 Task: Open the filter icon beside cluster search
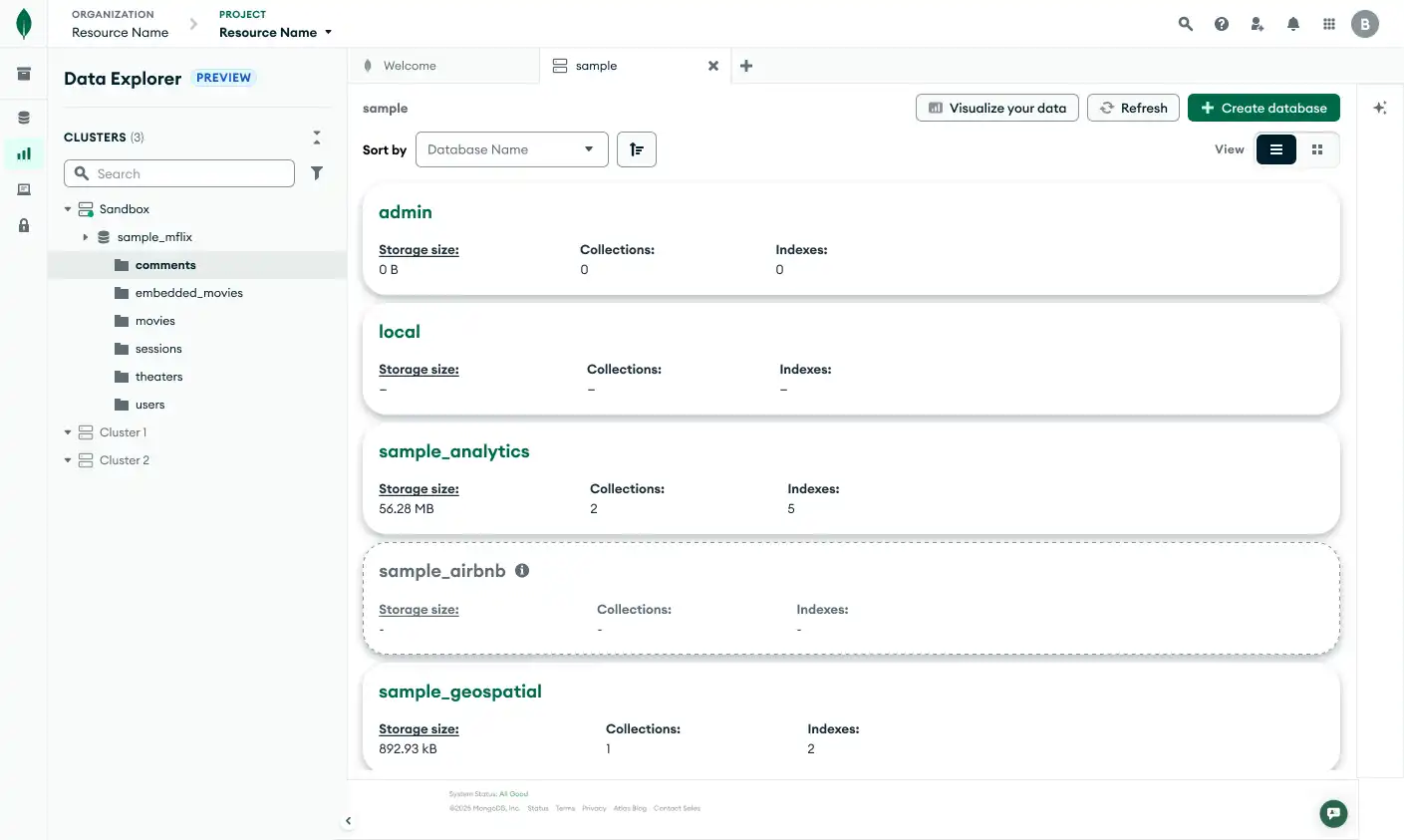(x=317, y=172)
